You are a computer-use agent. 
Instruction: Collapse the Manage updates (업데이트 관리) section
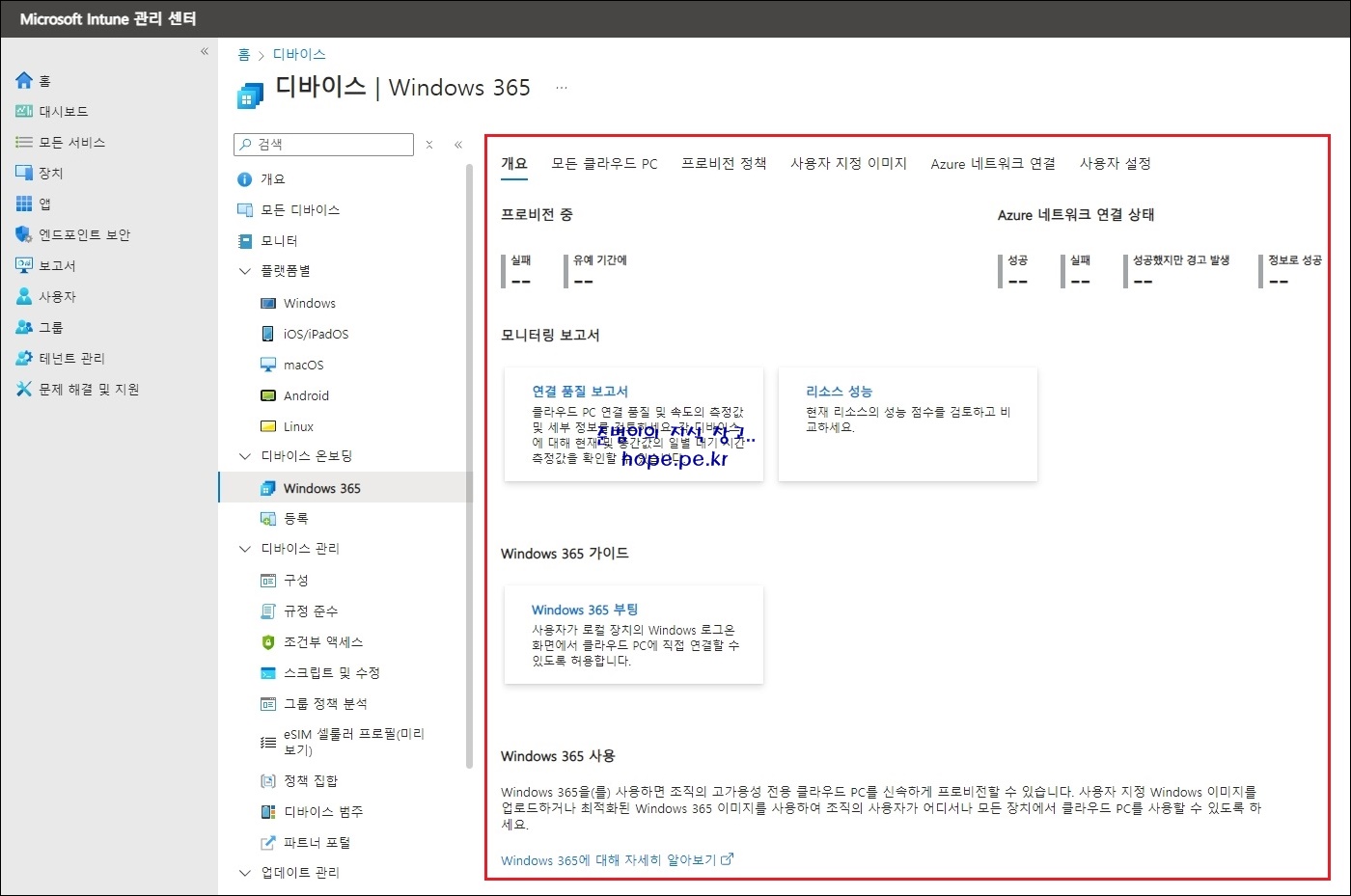click(x=245, y=873)
